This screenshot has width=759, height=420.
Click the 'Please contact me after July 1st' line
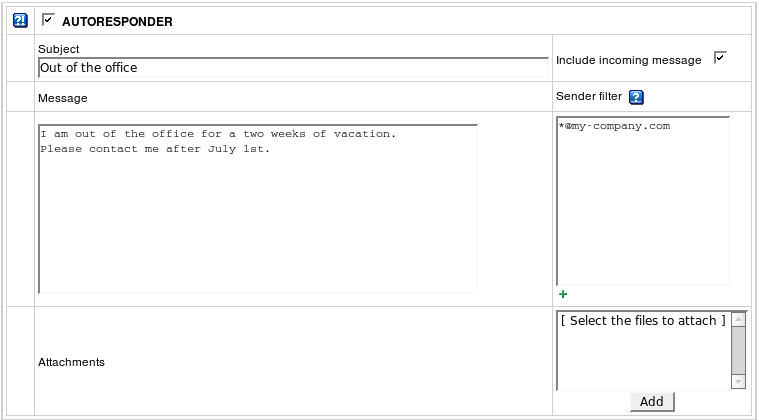click(155, 149)
